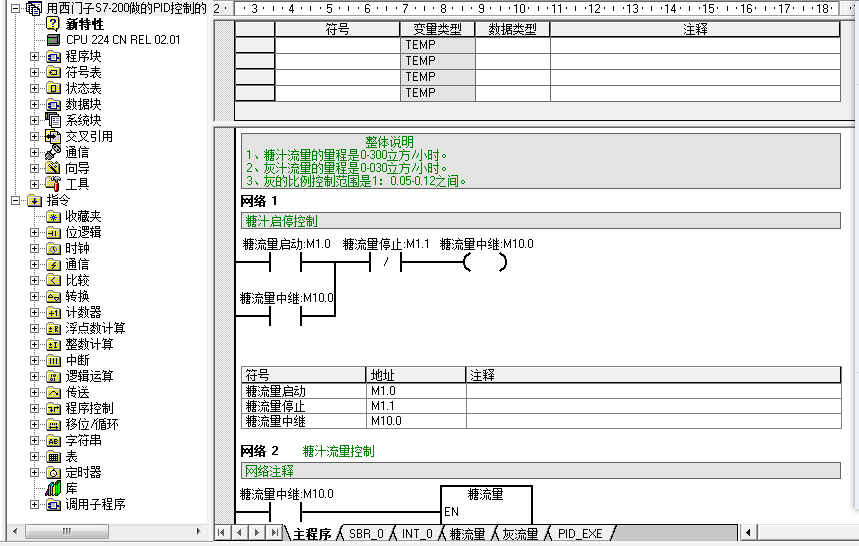Click the 符号表 icon in project tree

point(54,72)
